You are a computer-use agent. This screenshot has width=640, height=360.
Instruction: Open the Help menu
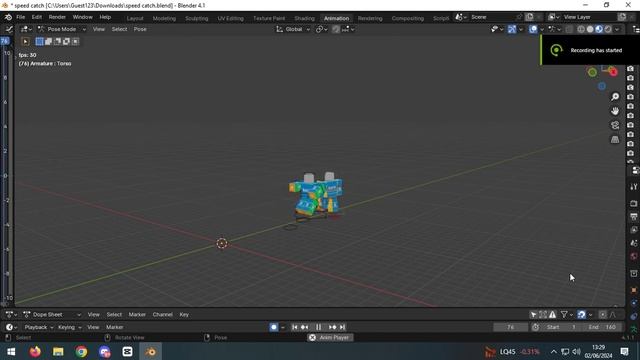(x=105, y=17)
